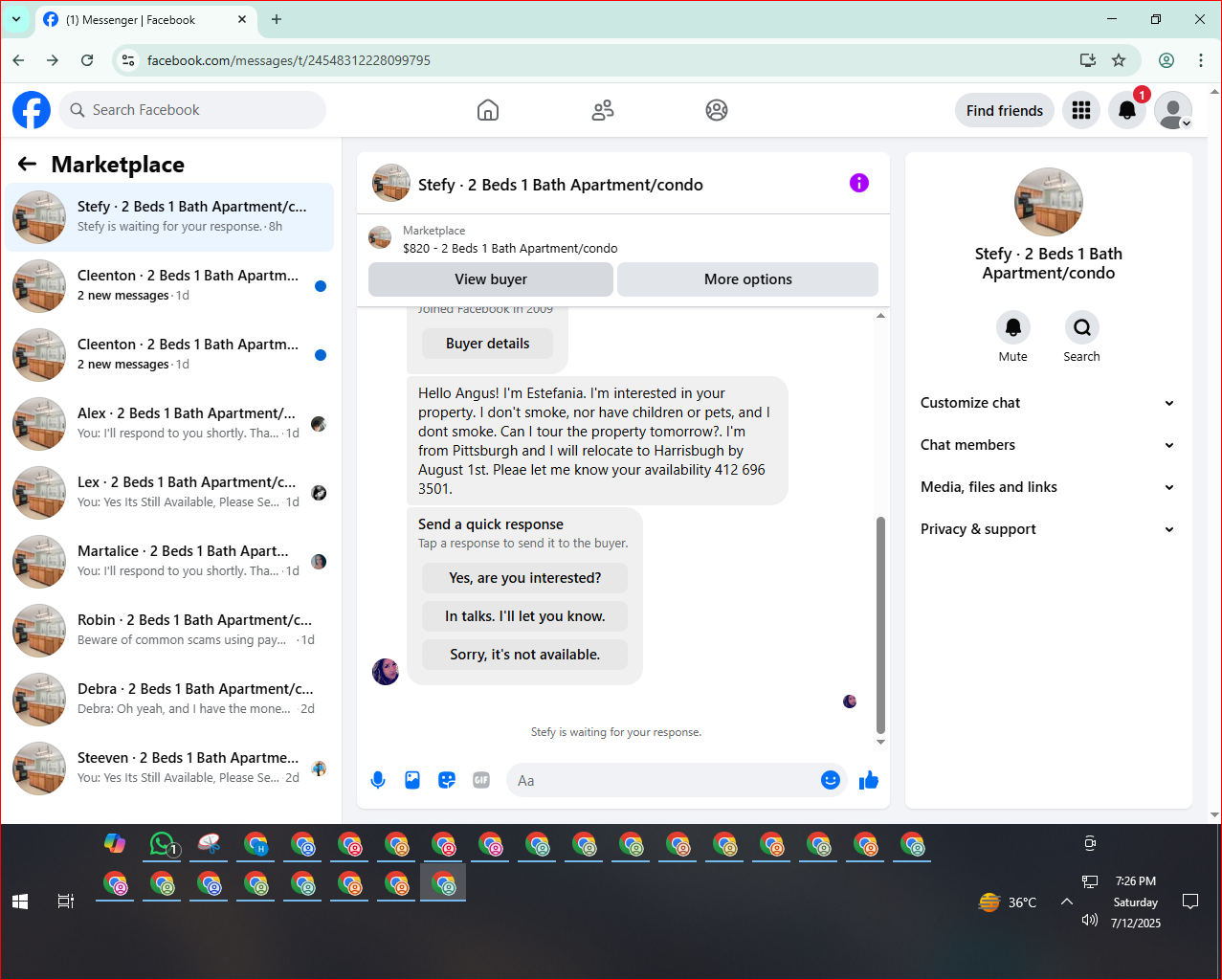Open Task View on the taskbar
This screenshot has width=1222, height=980.
[x=66, y=902]
